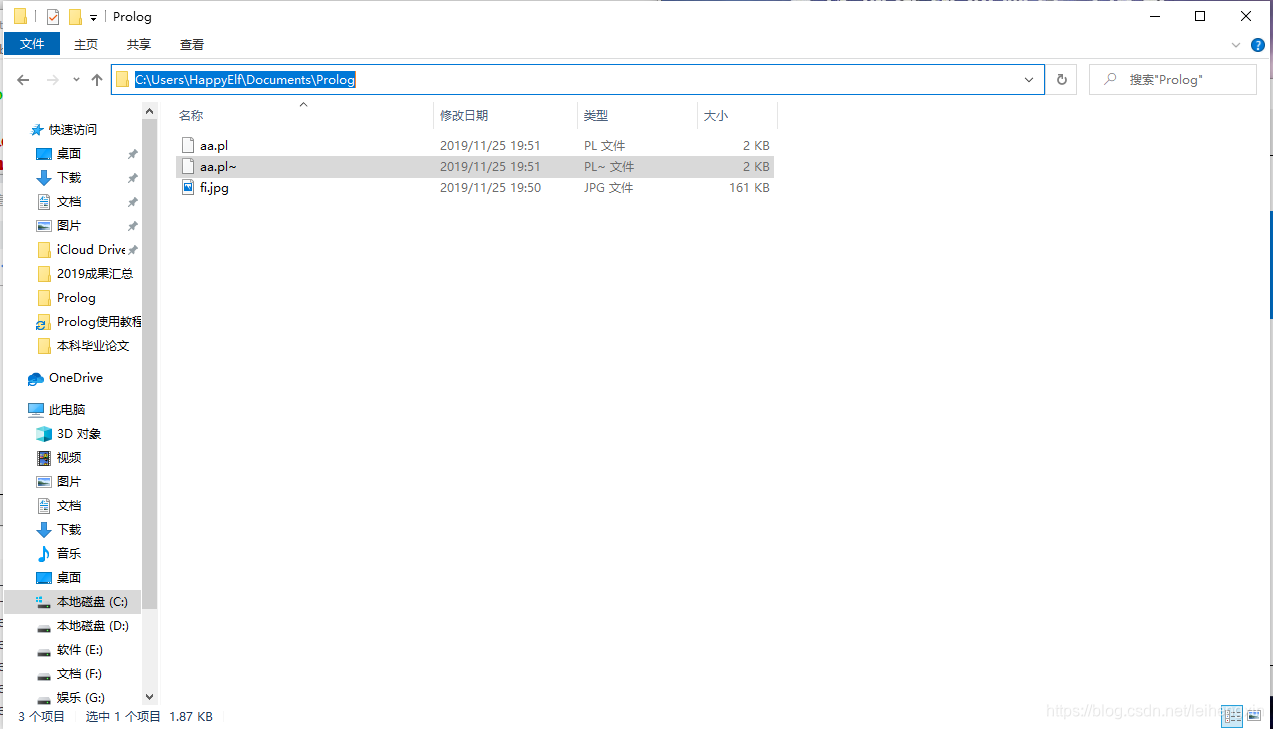Unpin 桌面 using its pin icon
The image size is (1273, 729).
(130, 153)
